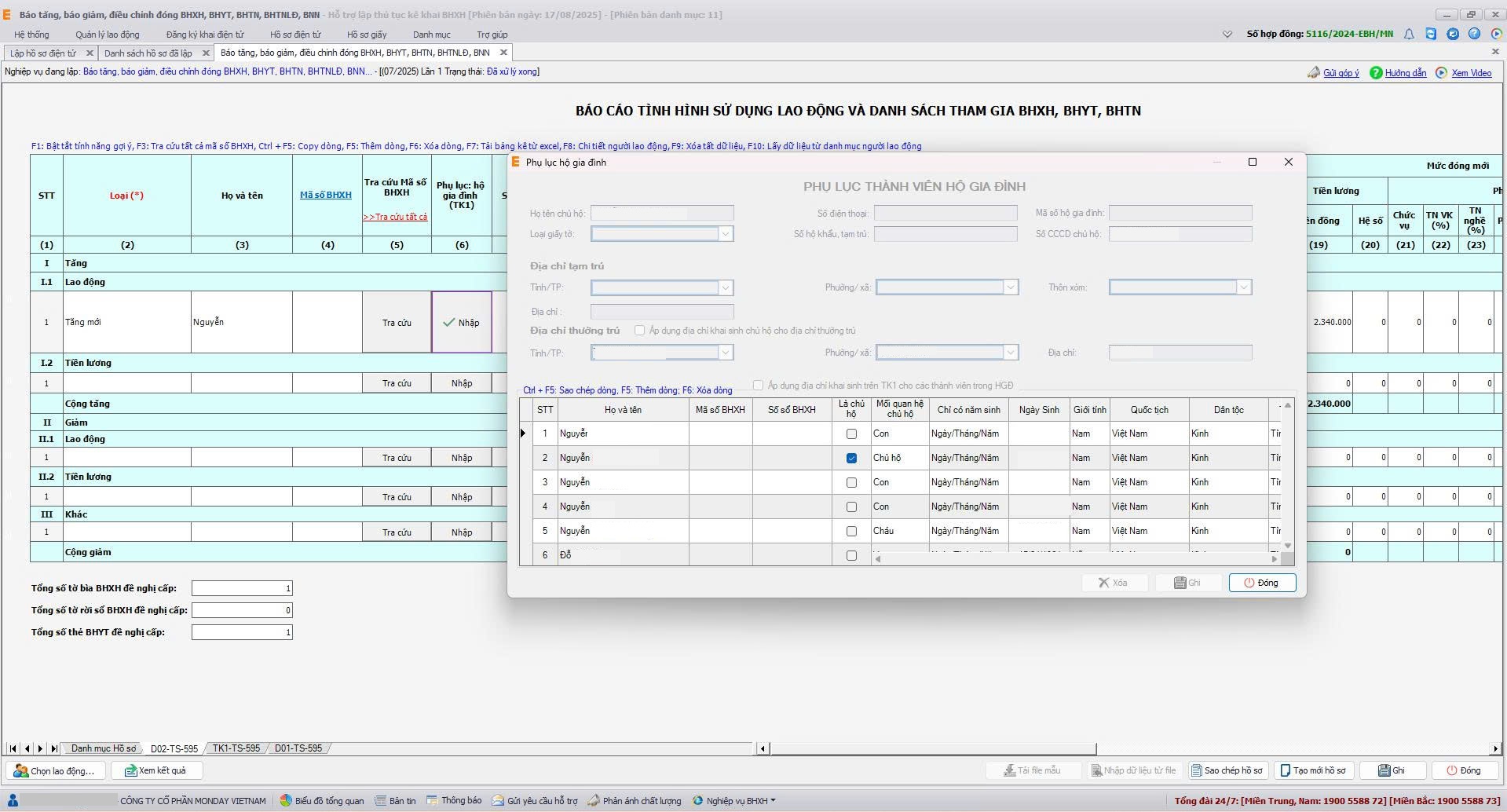
Task: Tick Là chủ hộ checkbox in row 5
Action: [x=851, y=531]
